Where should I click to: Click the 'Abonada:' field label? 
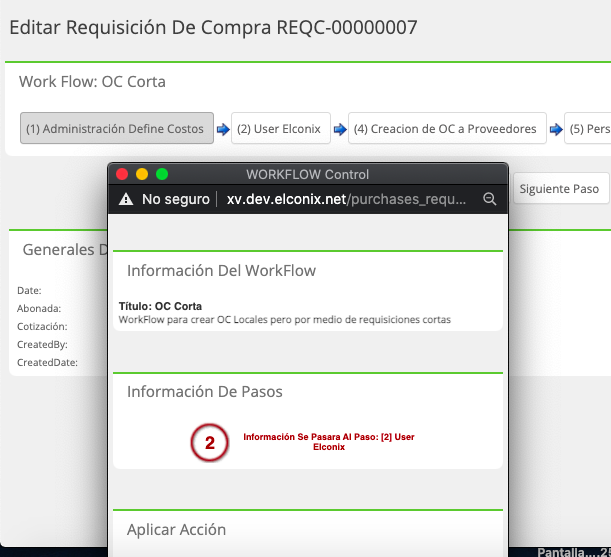point(39,308)
